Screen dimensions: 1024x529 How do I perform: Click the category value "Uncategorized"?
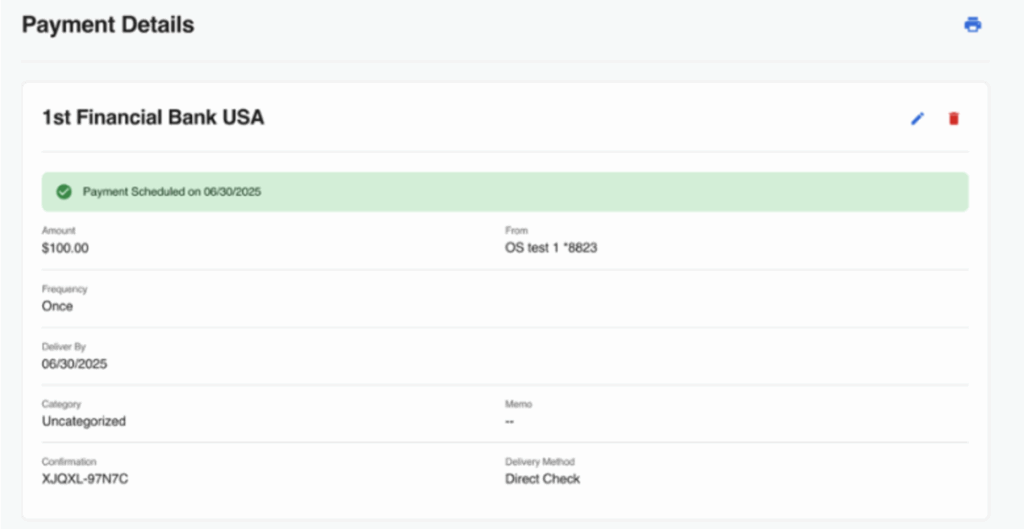coord(84,421)
